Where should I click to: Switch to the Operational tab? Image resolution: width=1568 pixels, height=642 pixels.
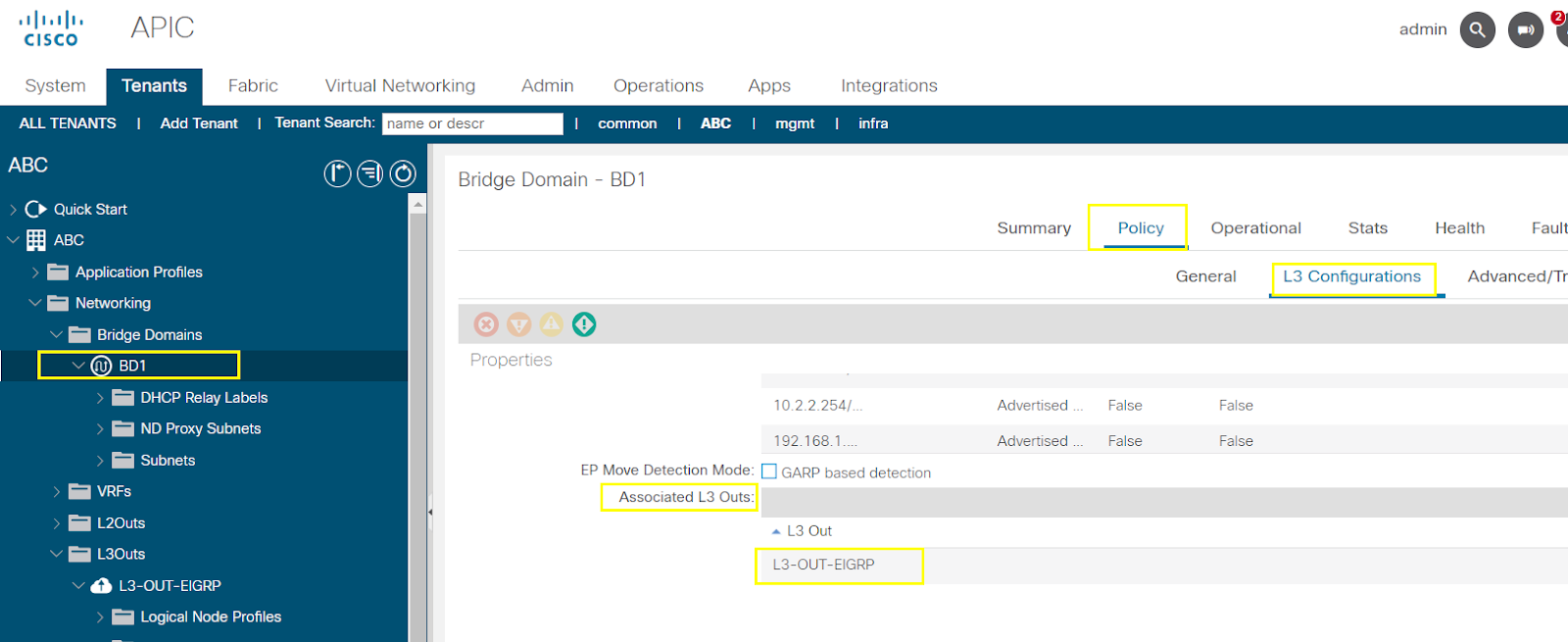(1255, 228)
